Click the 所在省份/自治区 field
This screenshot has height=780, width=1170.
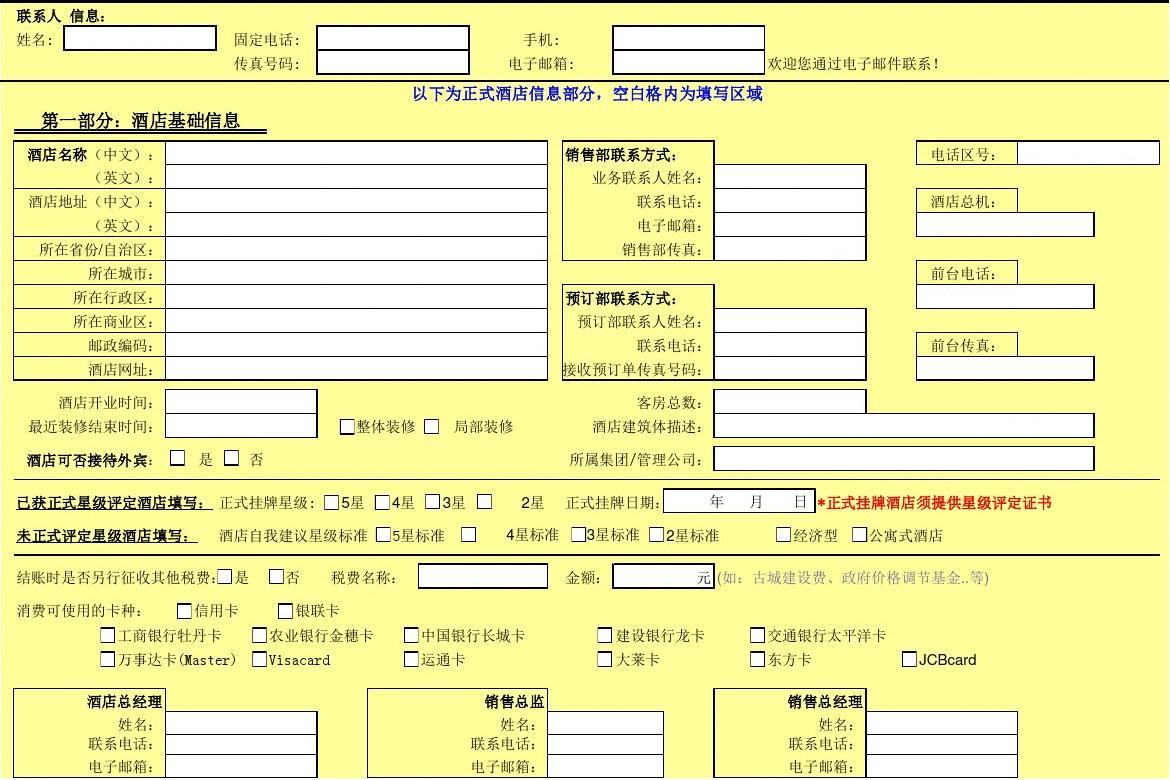click(357, 249)
